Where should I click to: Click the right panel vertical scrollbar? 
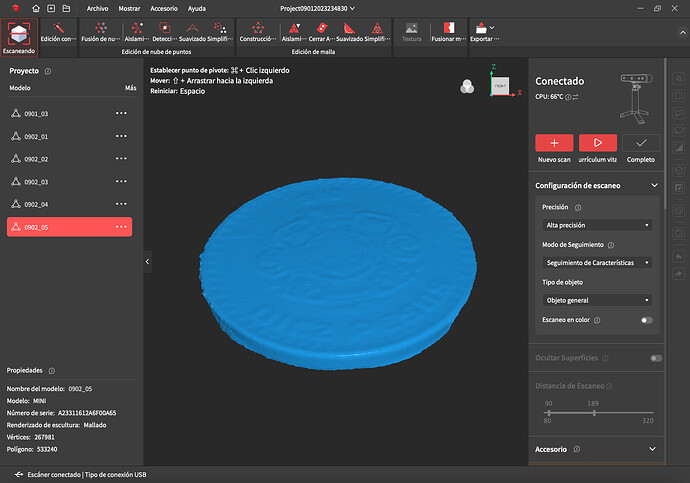point(665,133)
